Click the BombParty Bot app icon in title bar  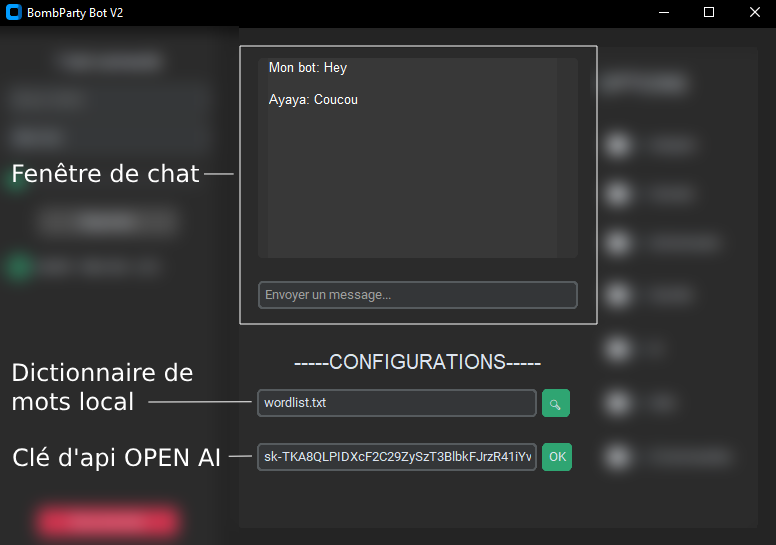[x=13, y=13]
